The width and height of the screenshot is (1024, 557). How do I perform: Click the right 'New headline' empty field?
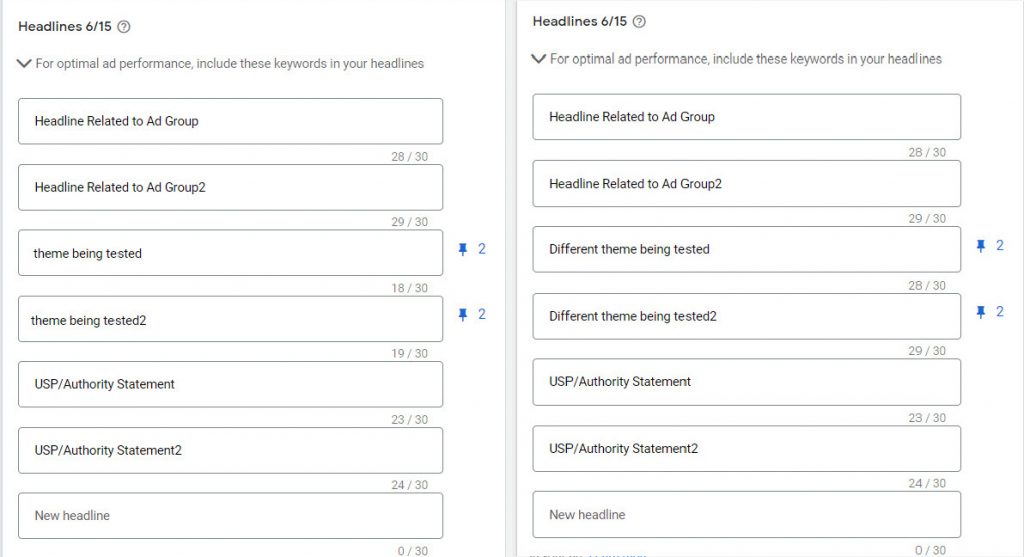[746, 515]
